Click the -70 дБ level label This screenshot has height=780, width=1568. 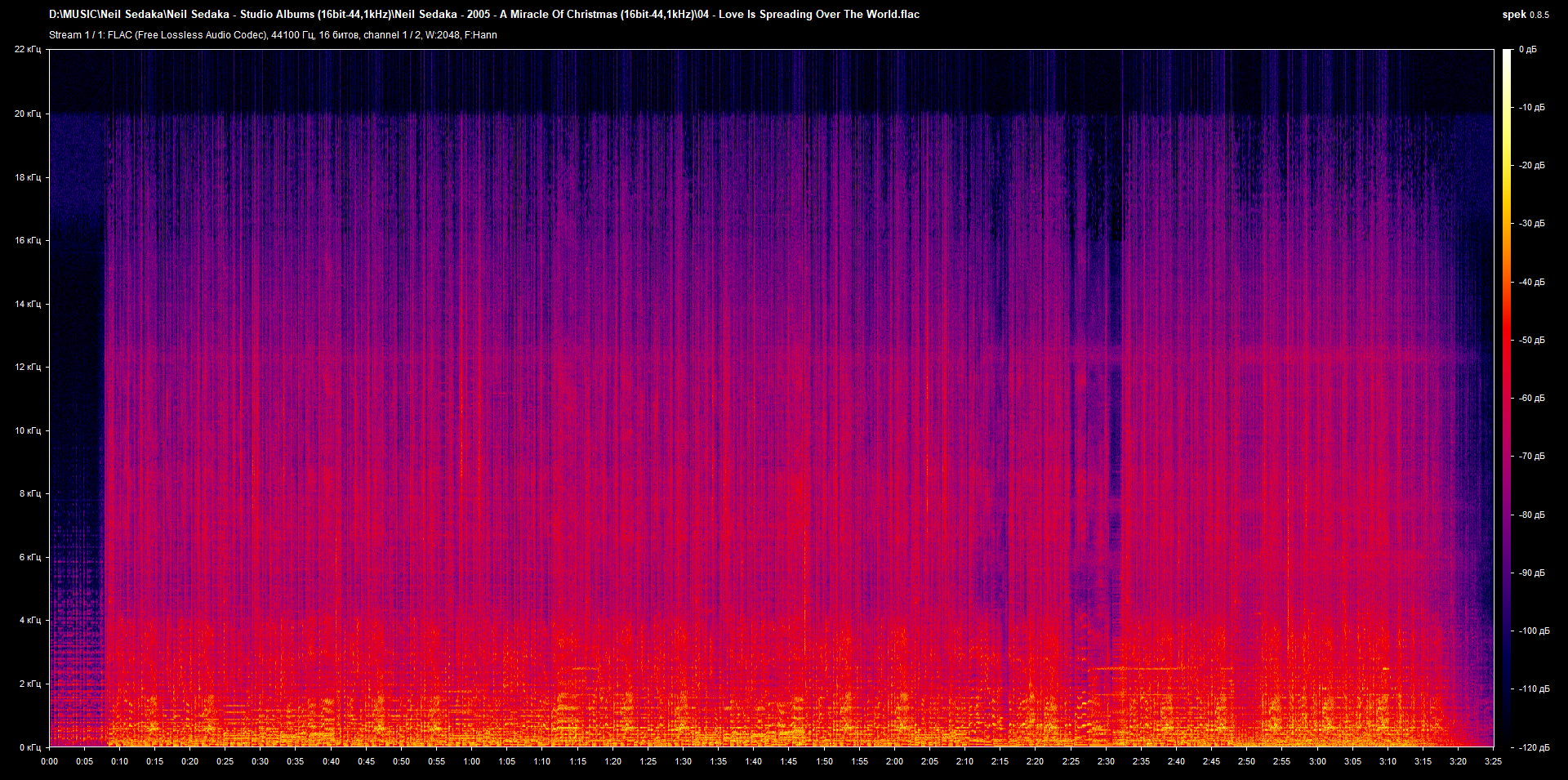1532,456
